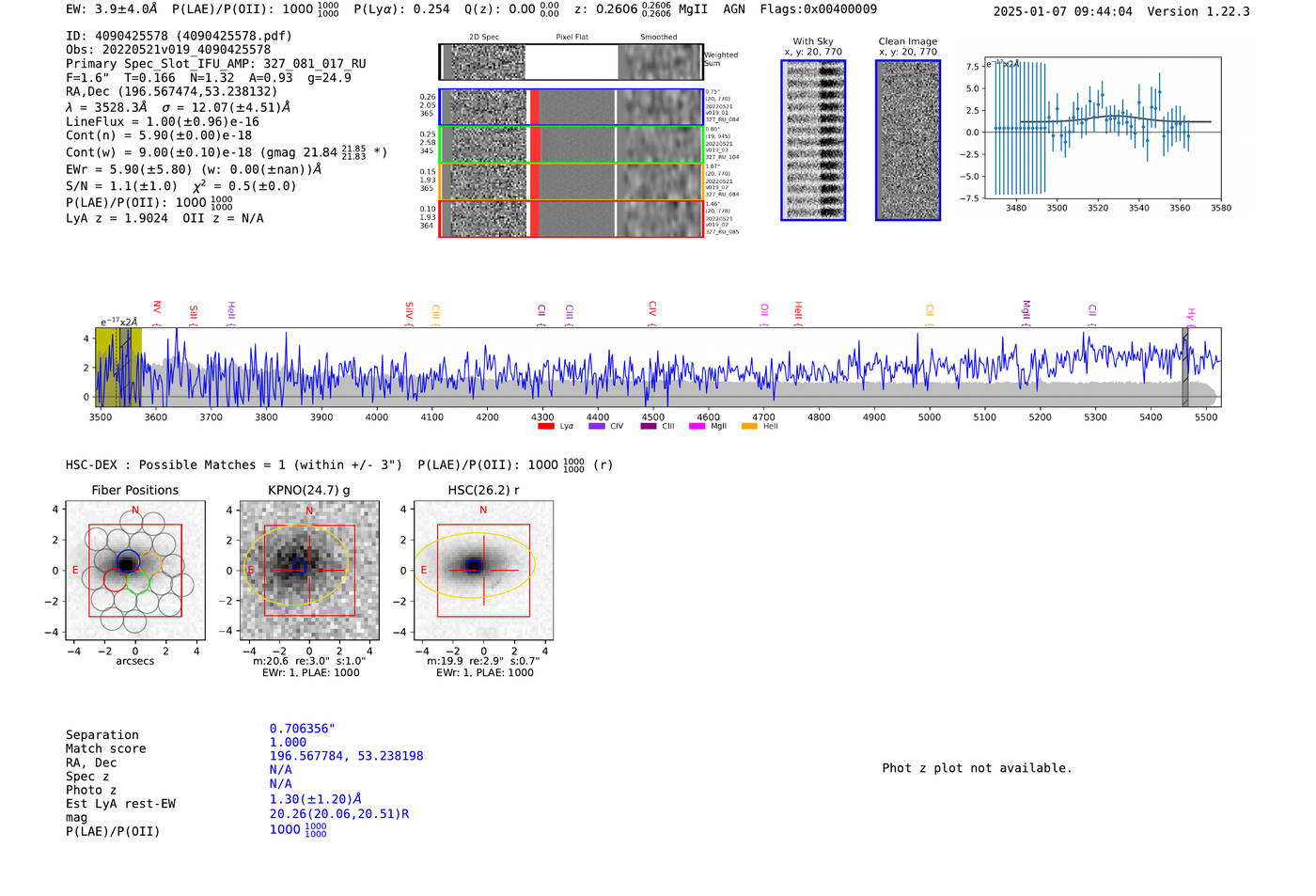Screen dimensions: 1316x896
Task: Open the "Clean Image" cutout
Action: click(x=908, y=140)
